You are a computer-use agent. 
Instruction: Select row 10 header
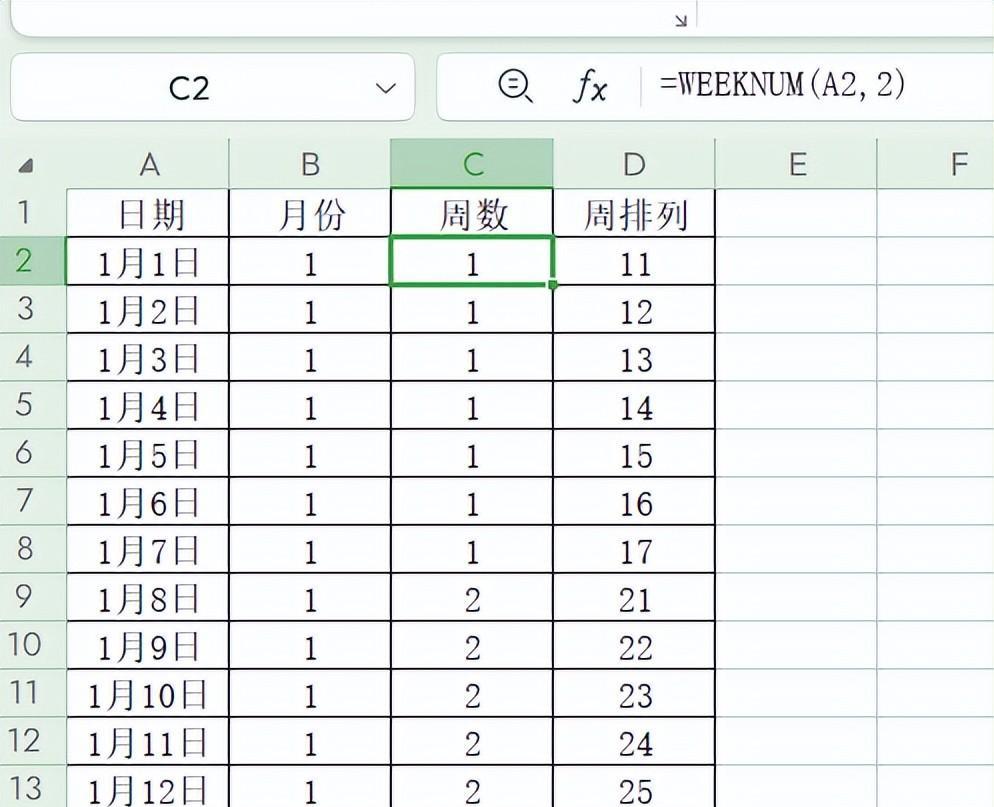(x=33, y=645)
